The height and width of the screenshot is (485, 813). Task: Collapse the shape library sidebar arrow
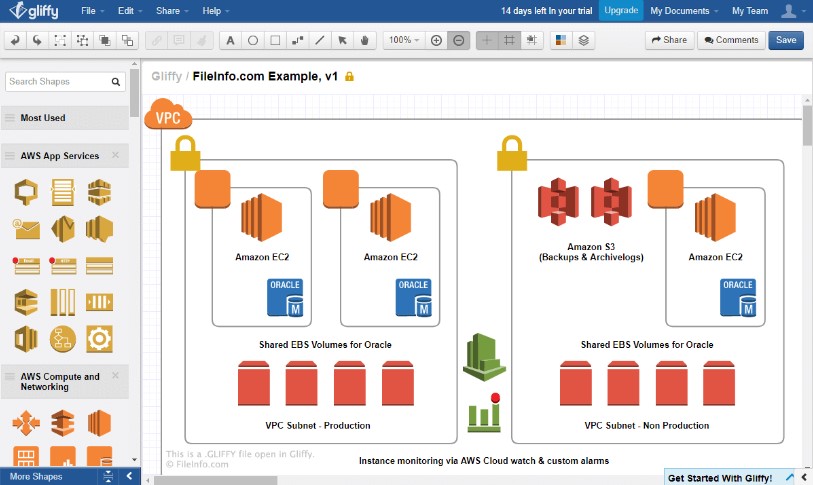[x=129, y=476]
